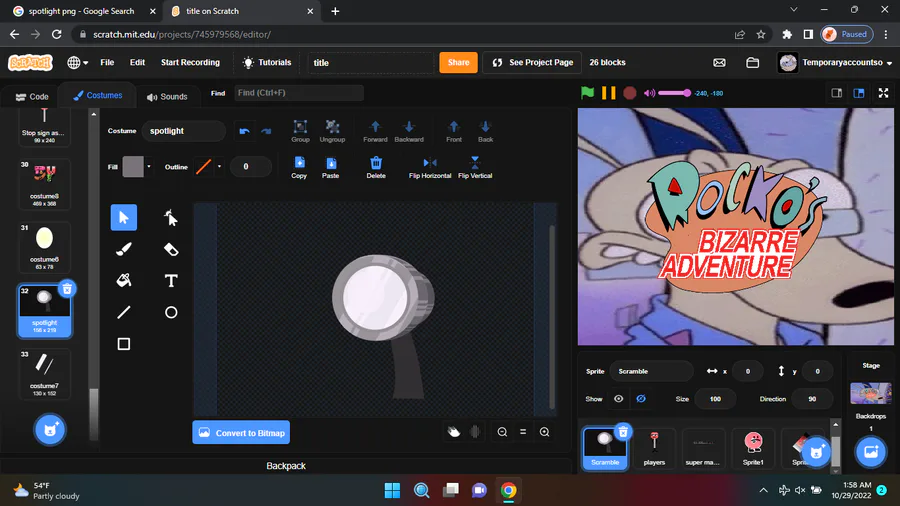Flip the costume vertically

tap(475, 167)
